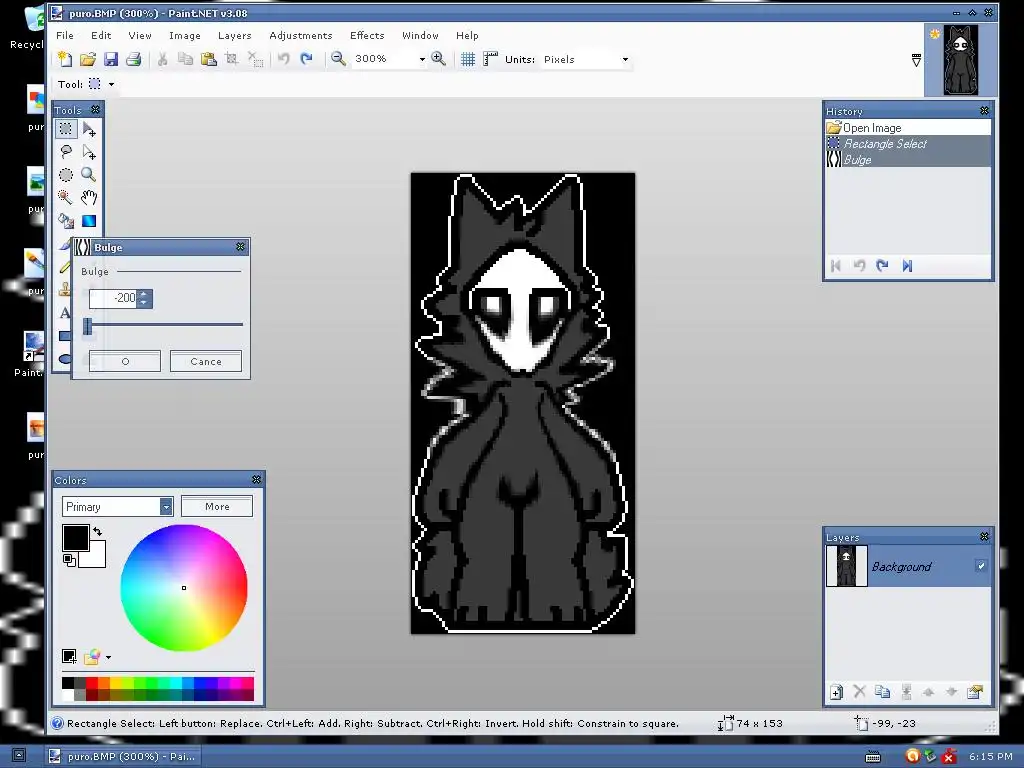The width and height of the screenshot is (1024, 768).
Task: Select the Pan hand tool
Action: [x=89, y=197]
